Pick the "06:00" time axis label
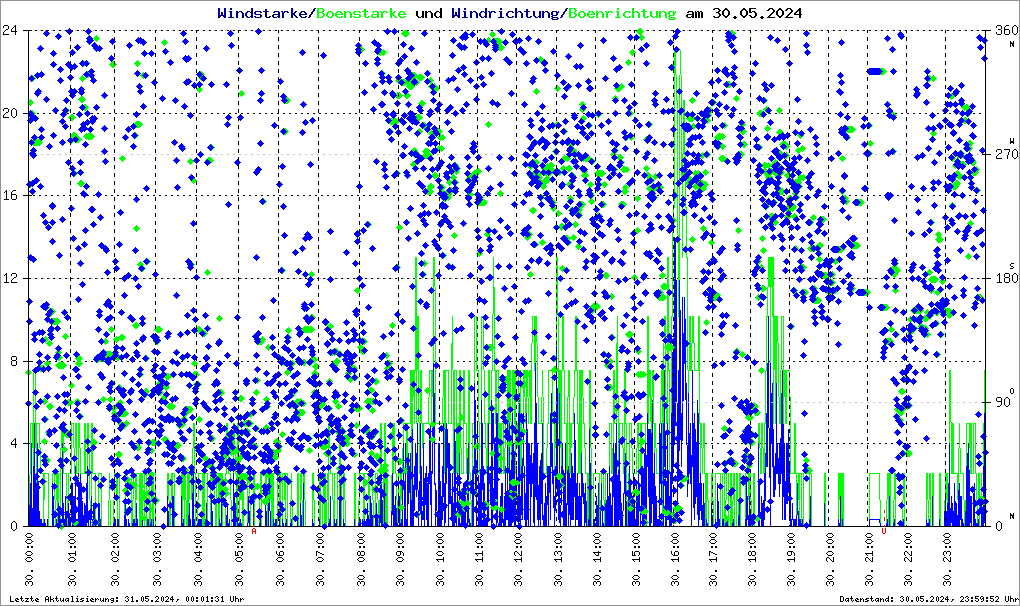This screenshot has width=1020, height=606. [x=280, y=559]
